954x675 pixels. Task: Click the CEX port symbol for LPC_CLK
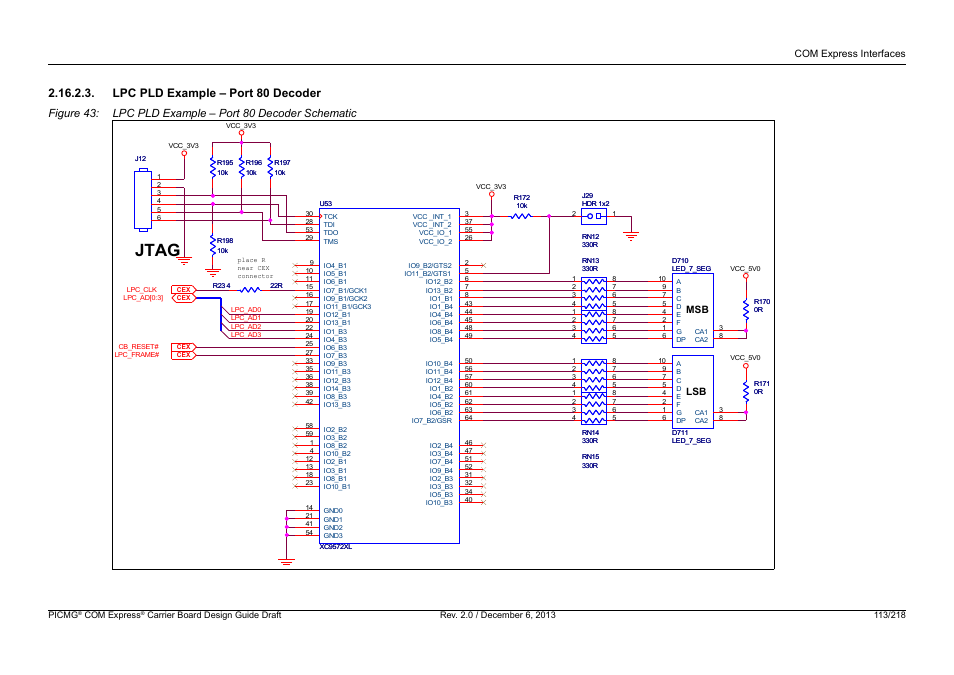(183, 290)
